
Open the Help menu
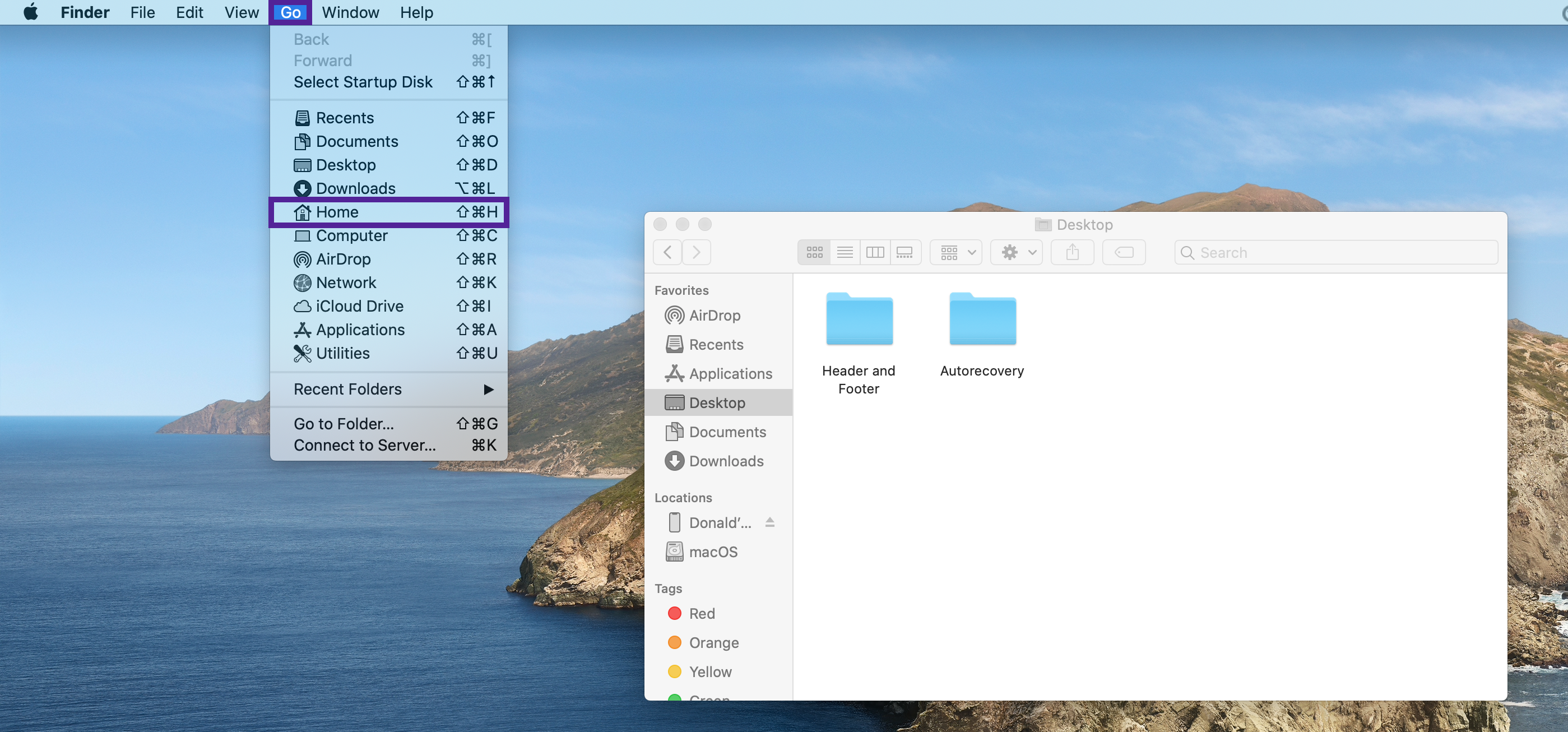pyautogui.click(x=416, y=12)
